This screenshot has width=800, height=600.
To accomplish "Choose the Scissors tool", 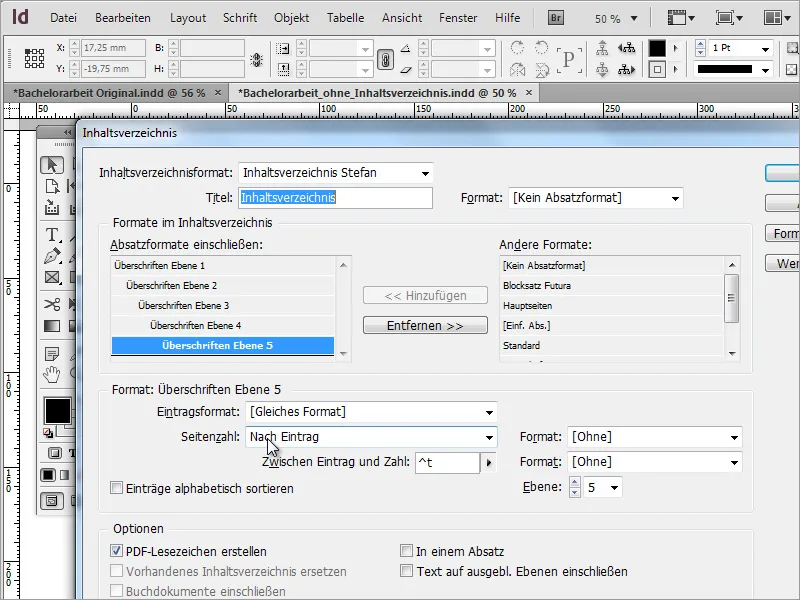I will tap(53, 305).
